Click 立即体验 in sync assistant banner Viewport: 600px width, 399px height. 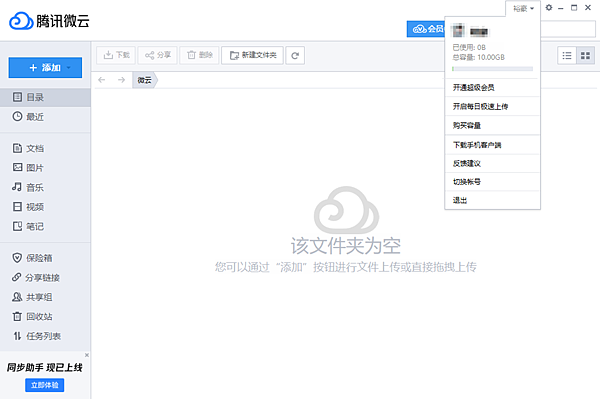click(x=44, y=385)
